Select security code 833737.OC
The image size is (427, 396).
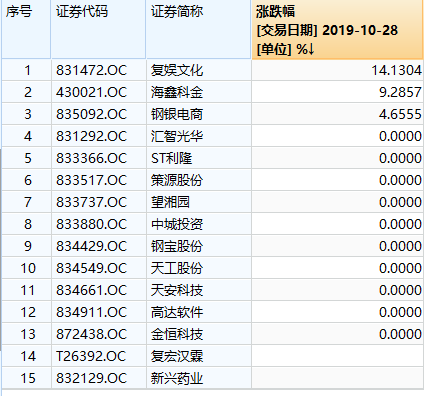(x=92, y=202)
